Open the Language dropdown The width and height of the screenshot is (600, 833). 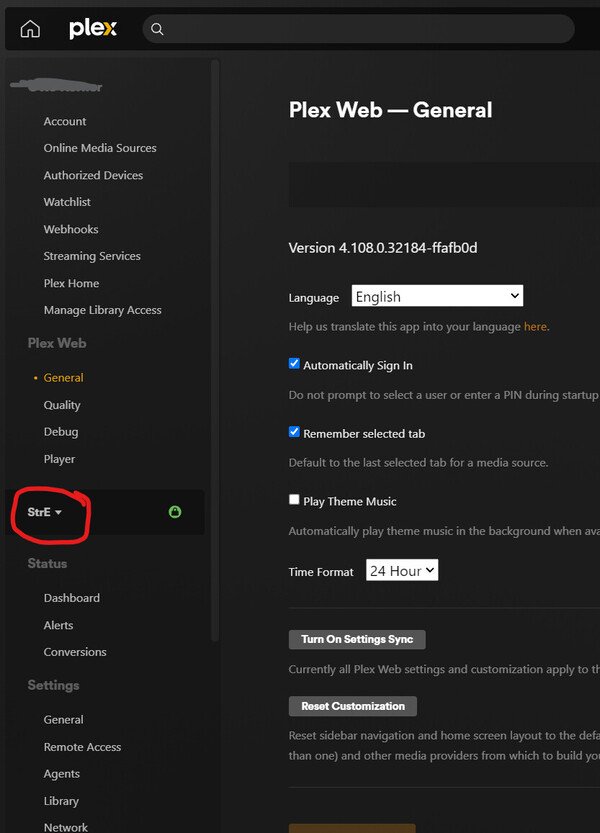[437, 296]
